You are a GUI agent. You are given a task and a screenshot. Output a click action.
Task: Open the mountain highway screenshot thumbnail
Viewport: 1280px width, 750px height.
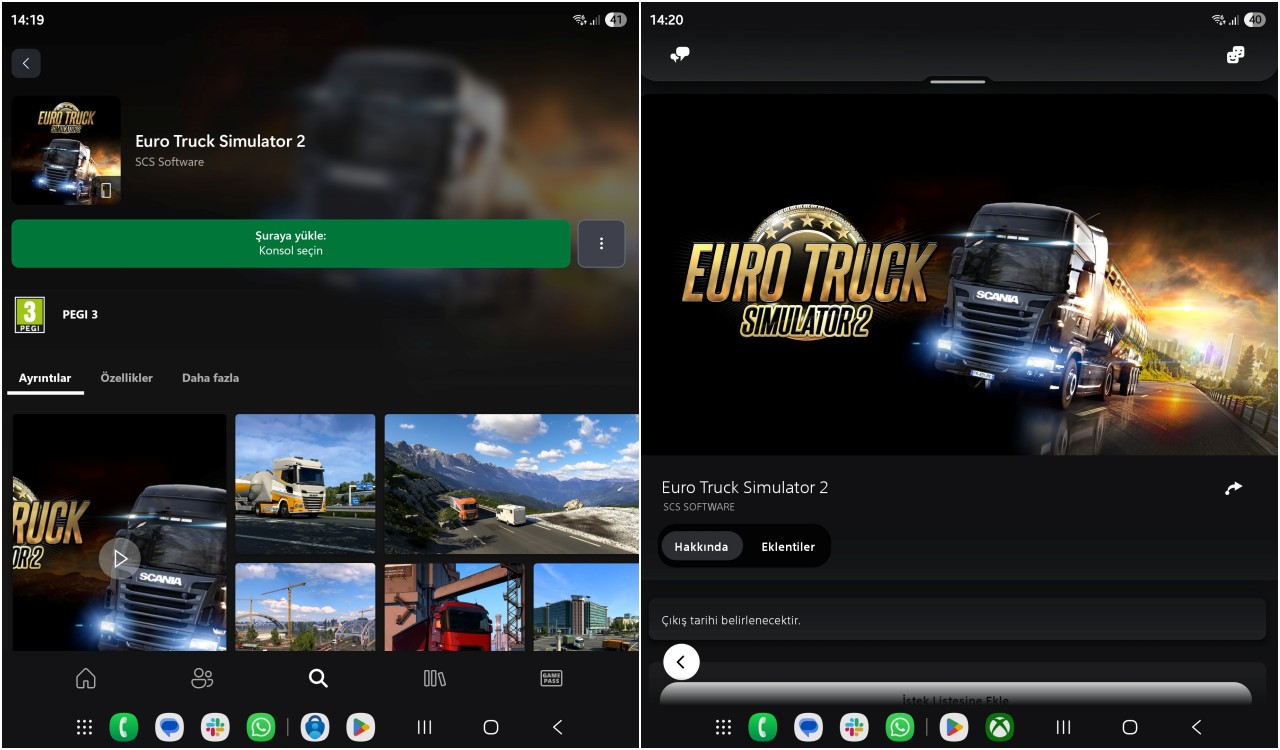[x=511, y=484]
